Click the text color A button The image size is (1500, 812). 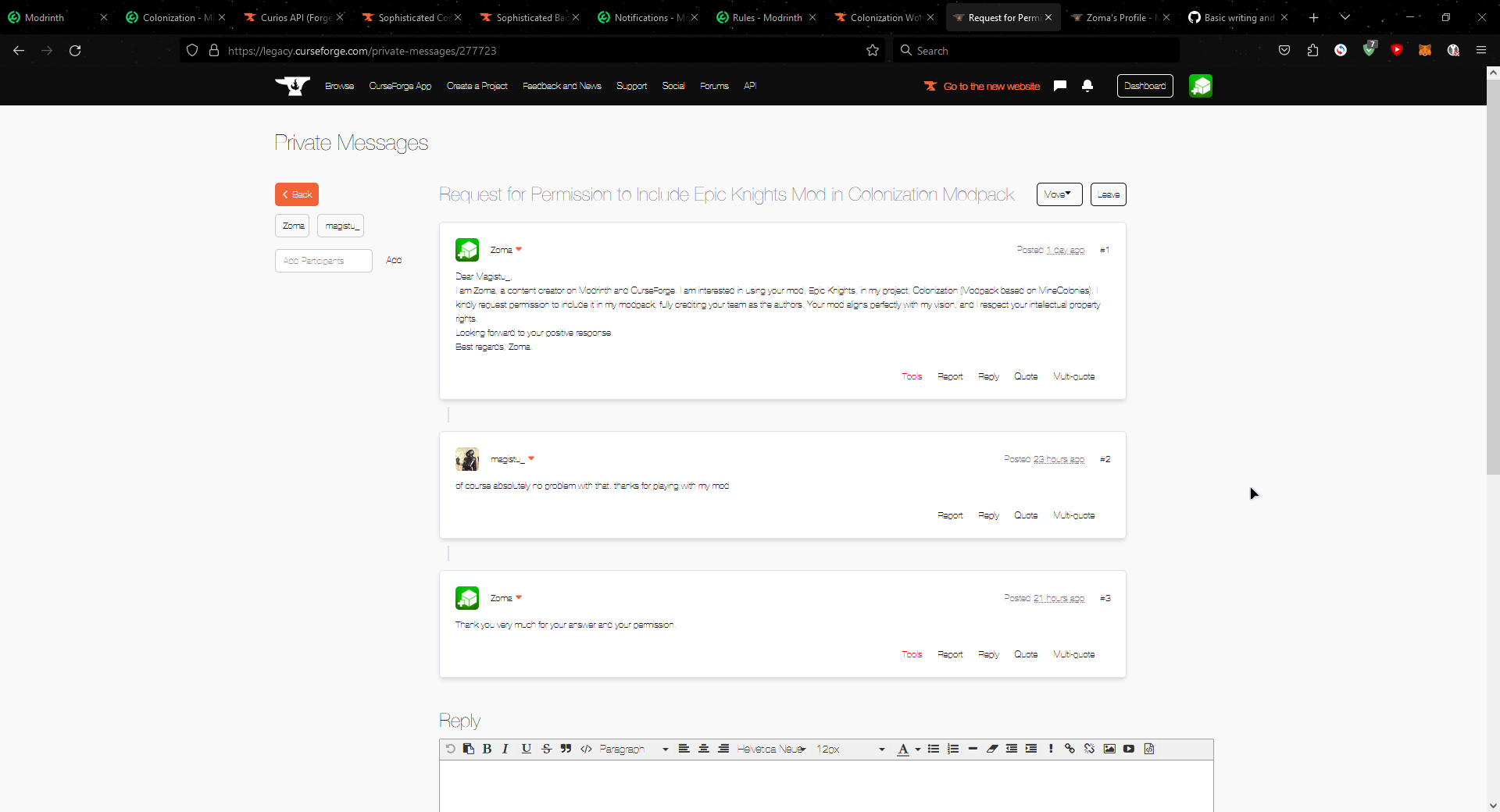903,749
